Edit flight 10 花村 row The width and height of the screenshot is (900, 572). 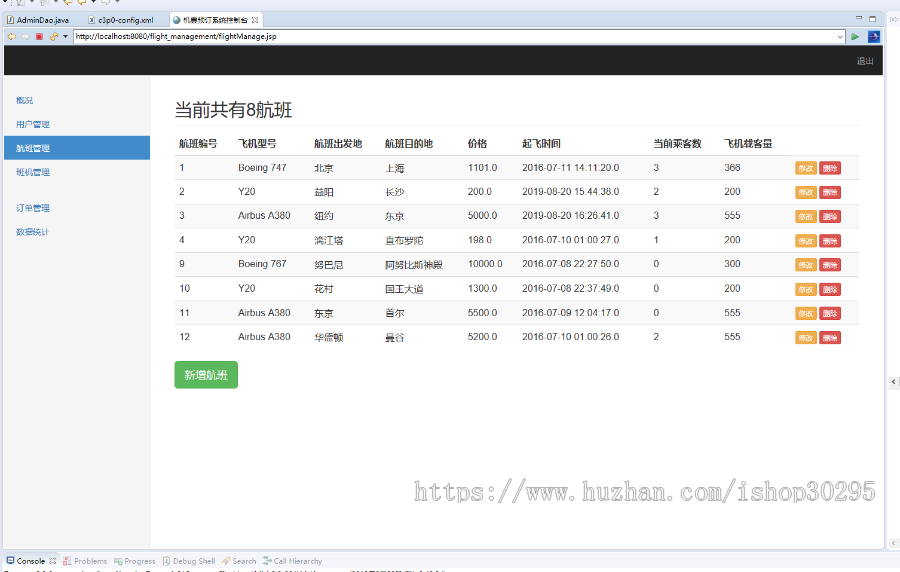806,289
